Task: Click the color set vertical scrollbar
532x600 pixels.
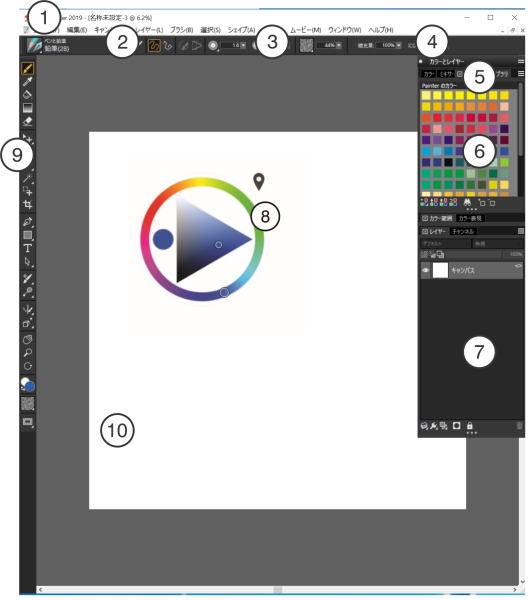Action: 521,119
